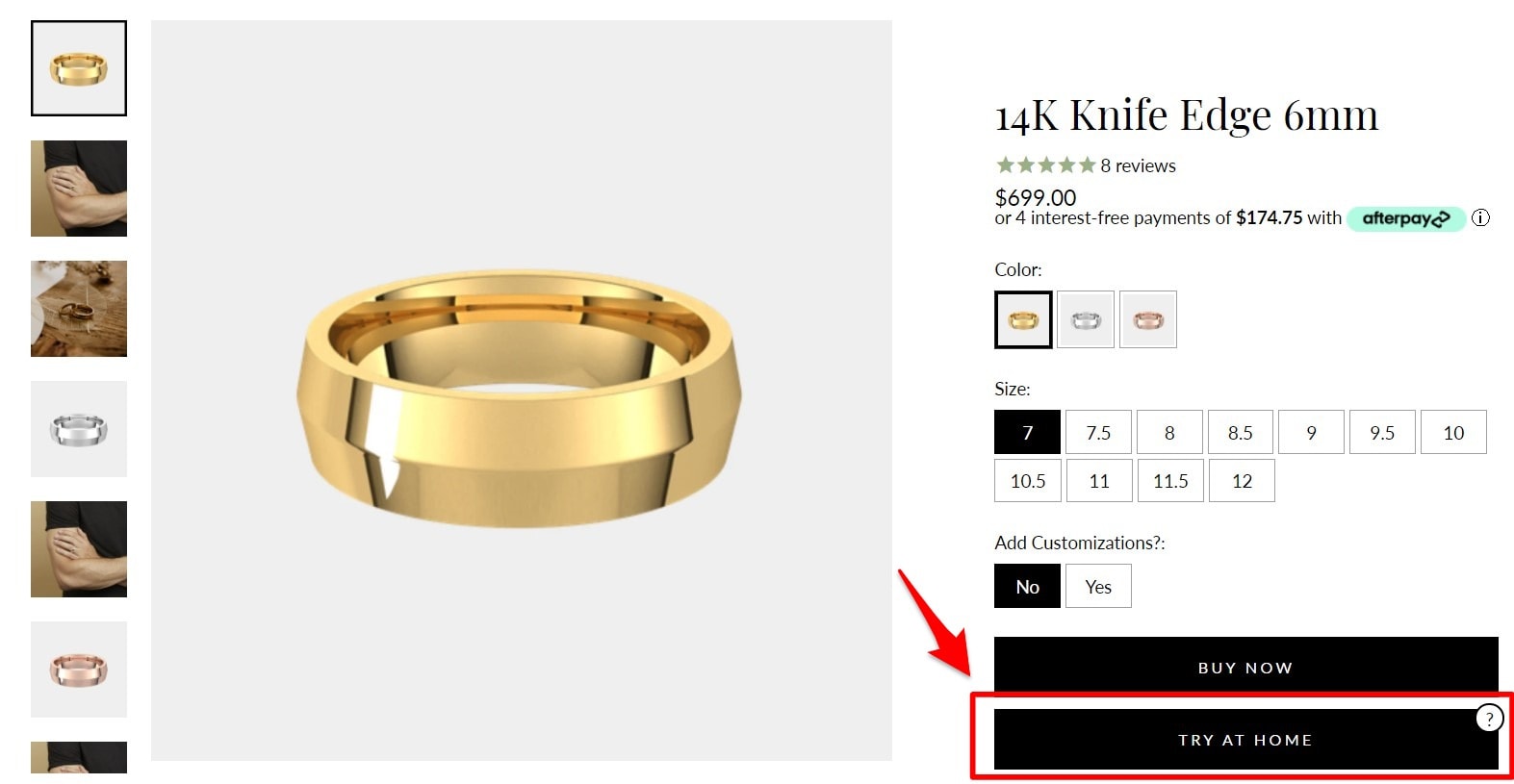Choose the white gold color option
This screenshot has width=1514, height=784.
click(1086, 319)
